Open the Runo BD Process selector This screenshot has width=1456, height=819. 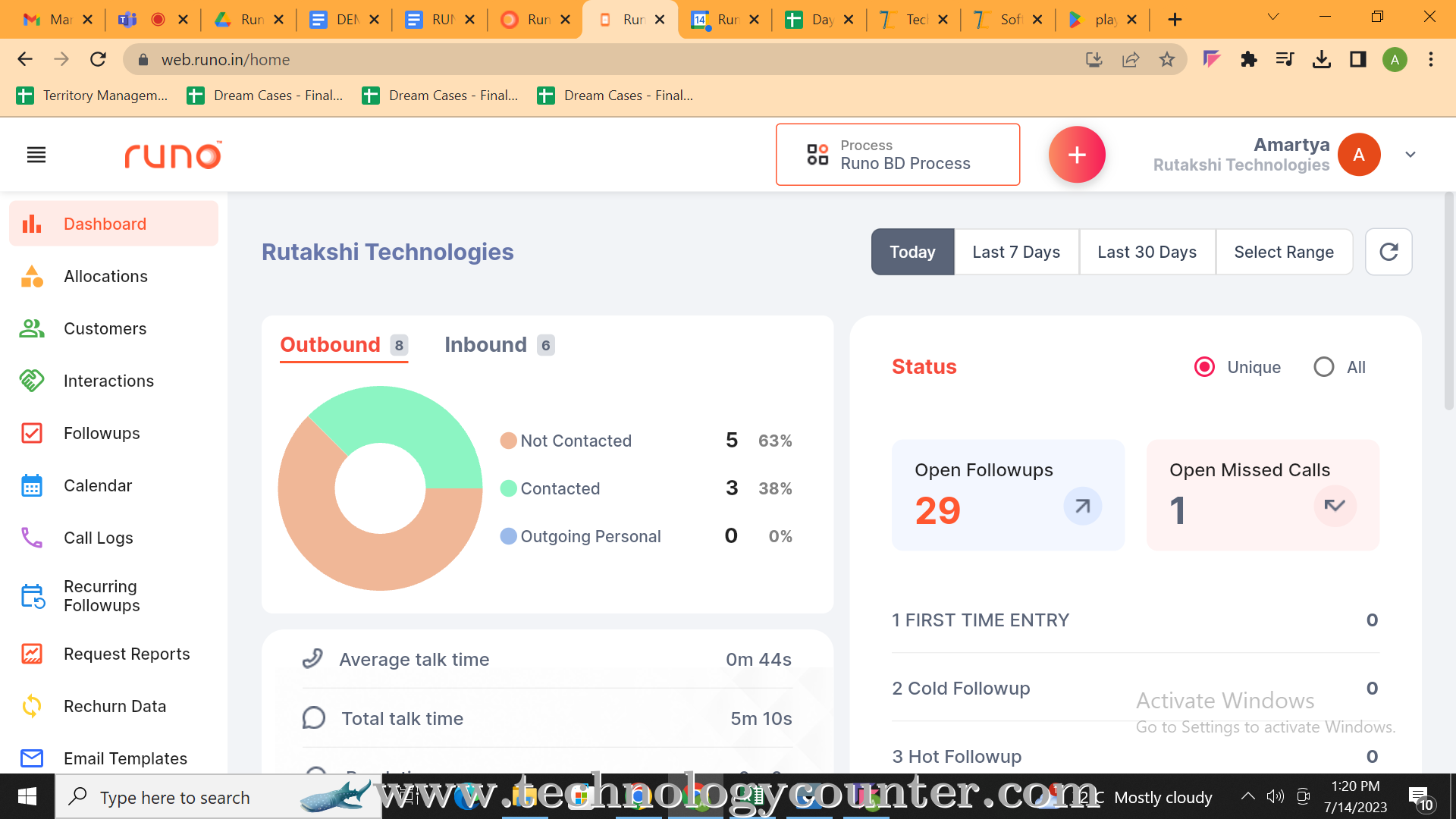(x=898, y=155)
